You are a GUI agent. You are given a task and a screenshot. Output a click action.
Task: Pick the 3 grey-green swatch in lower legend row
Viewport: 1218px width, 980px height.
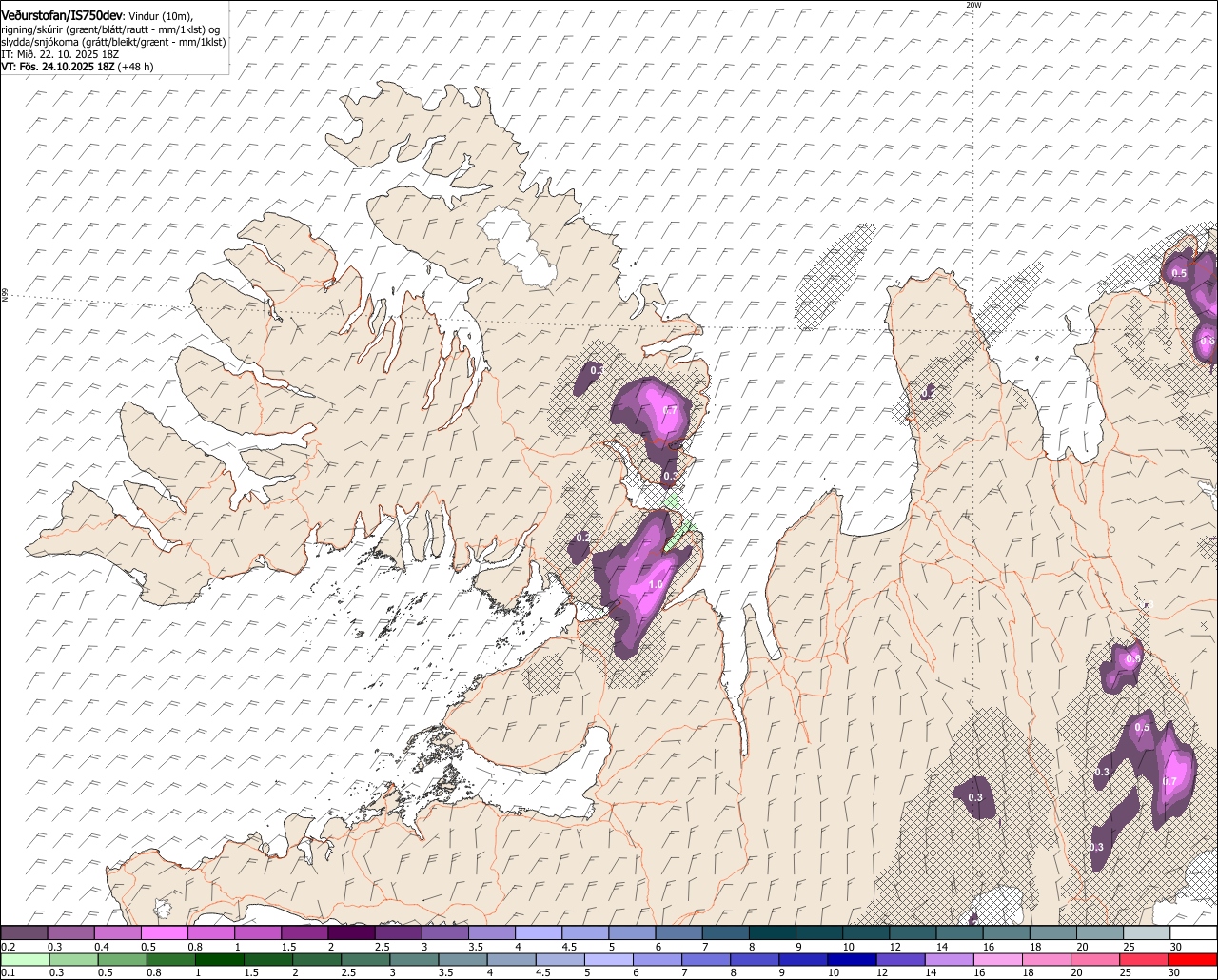[x=414, y=959]
